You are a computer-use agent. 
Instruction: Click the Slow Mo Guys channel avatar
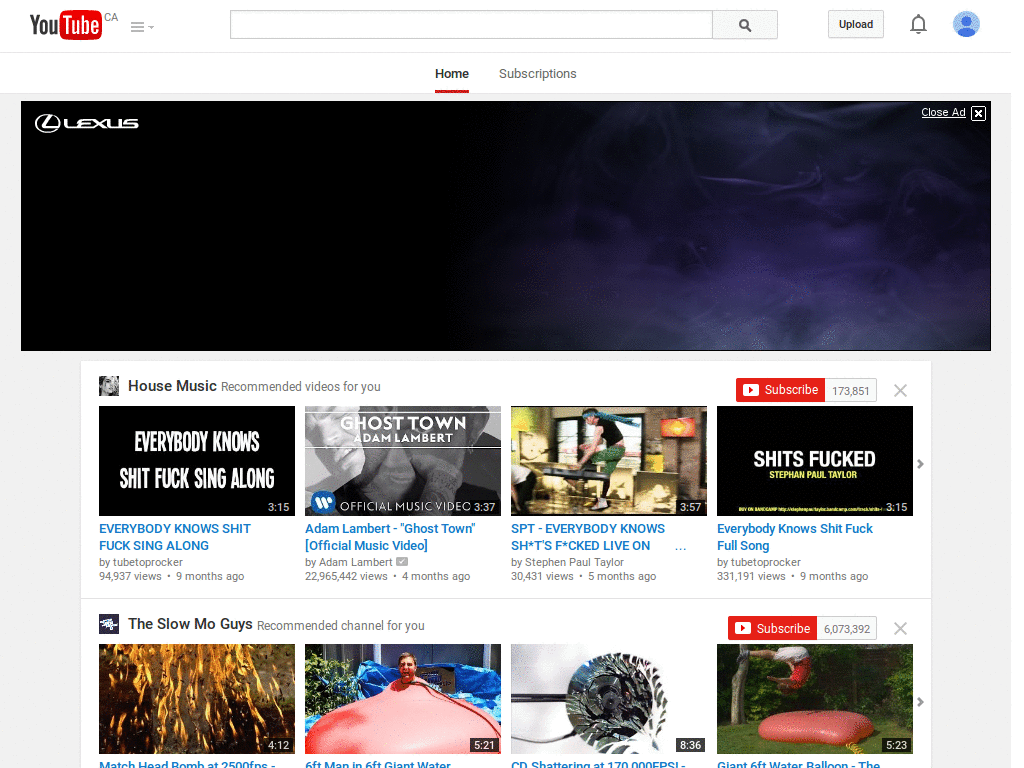[109, 624]
